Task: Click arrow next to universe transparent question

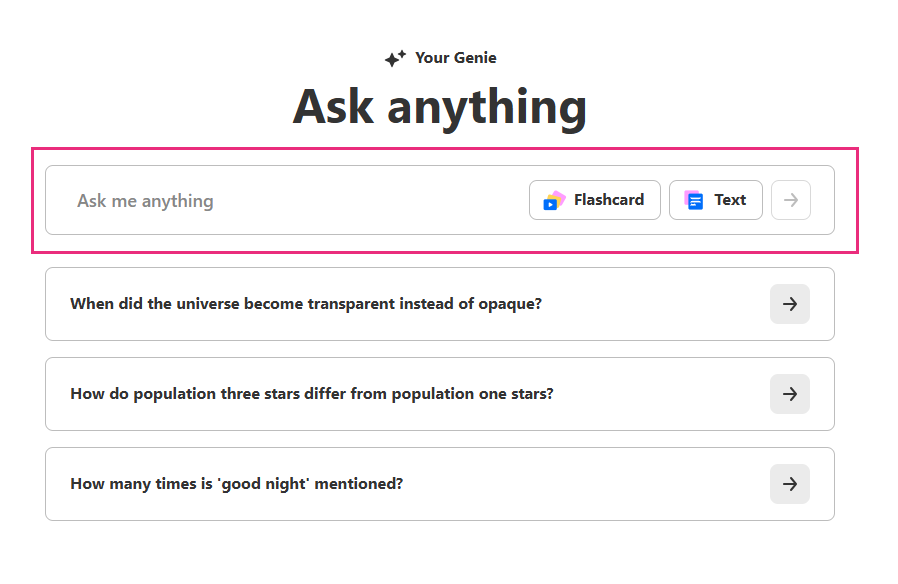Action: pos(789,304)
